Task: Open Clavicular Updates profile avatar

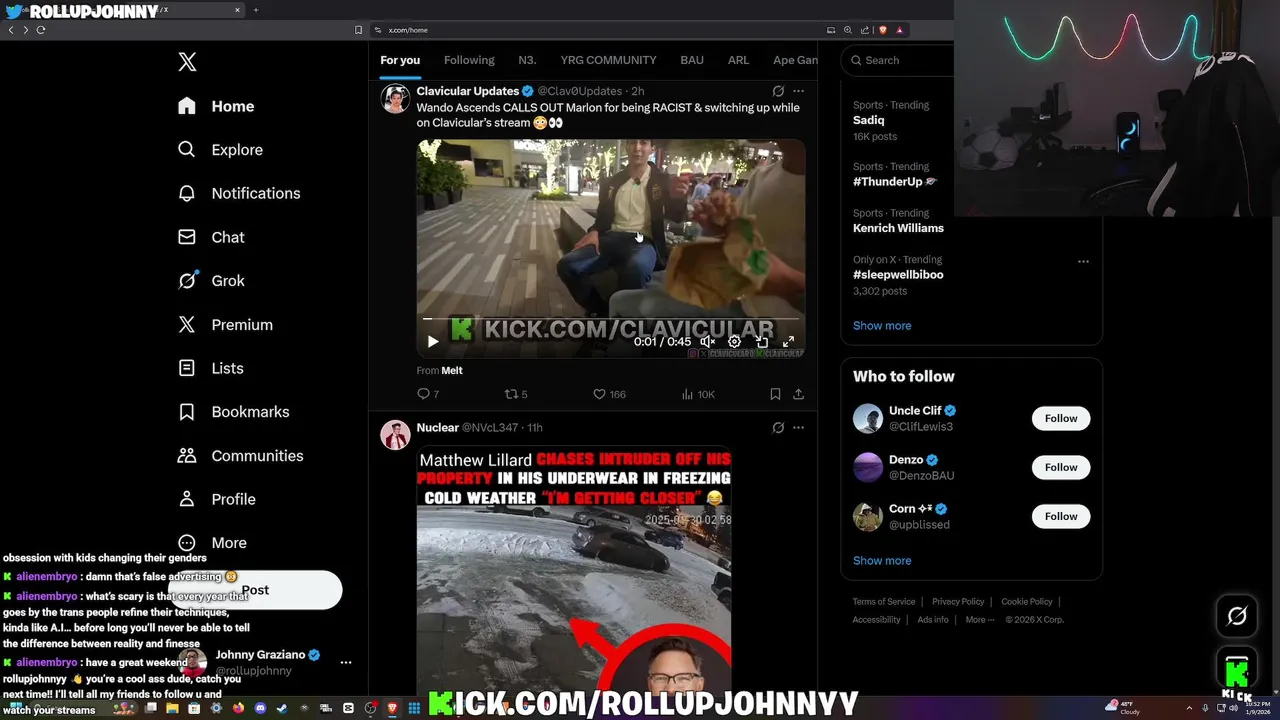Action: tap(395, 98)
